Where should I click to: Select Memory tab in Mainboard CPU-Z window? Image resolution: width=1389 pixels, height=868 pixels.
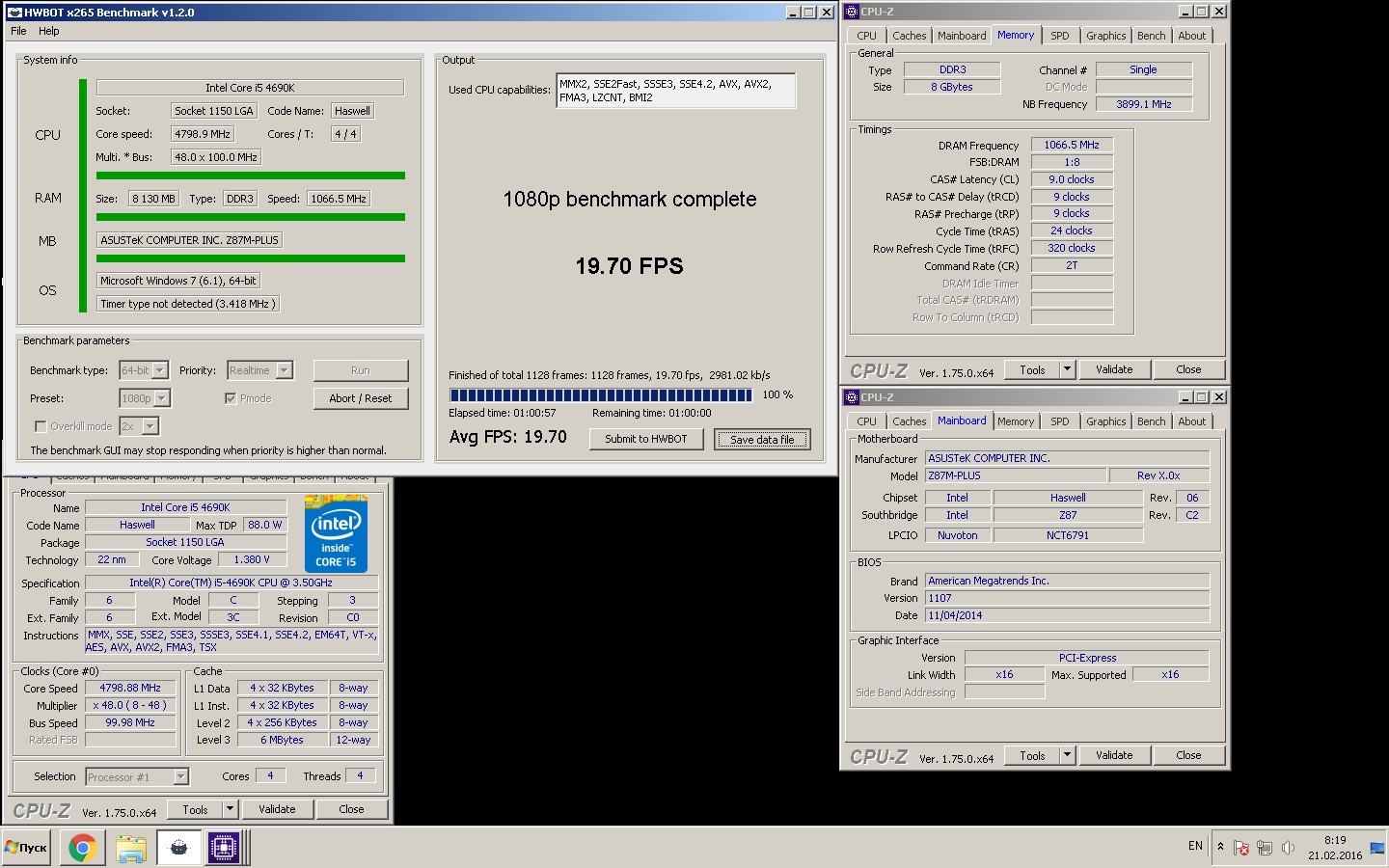click(x=1015, y=421)
